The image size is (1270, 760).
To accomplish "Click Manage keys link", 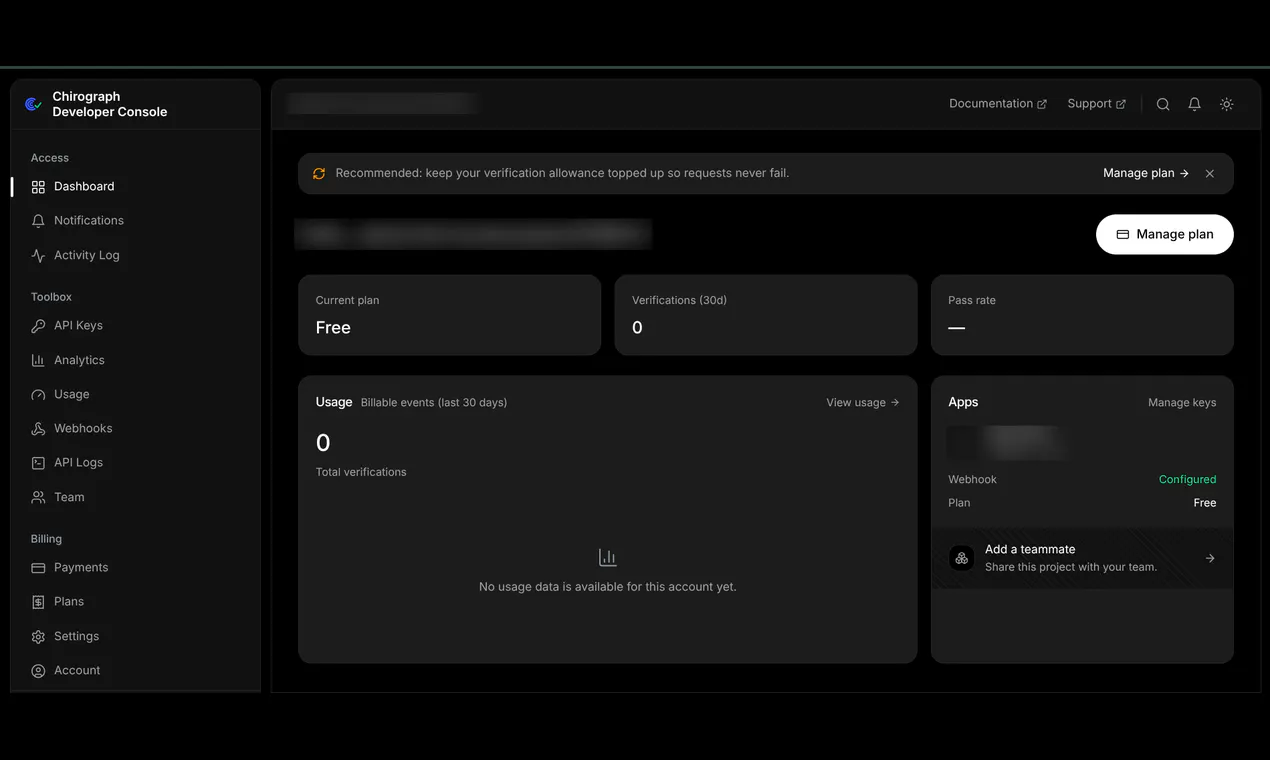I will point(1182,403).
